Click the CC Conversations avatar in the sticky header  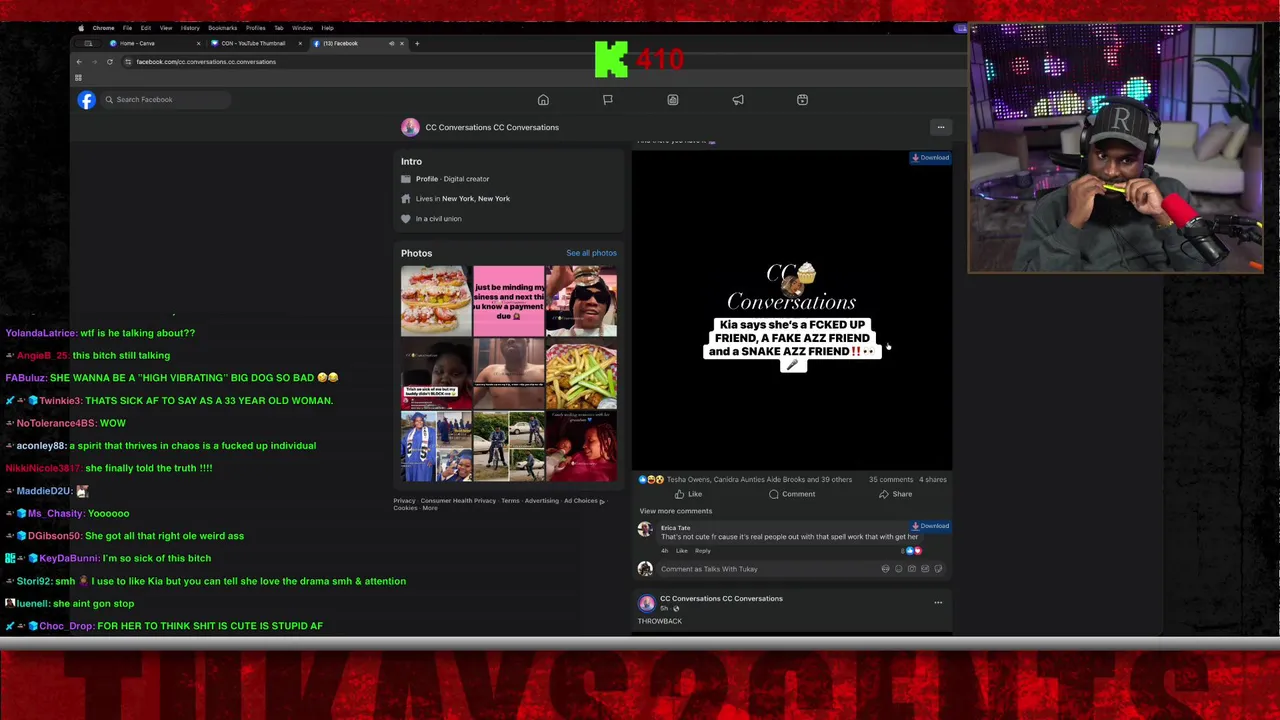coord(410,127)
